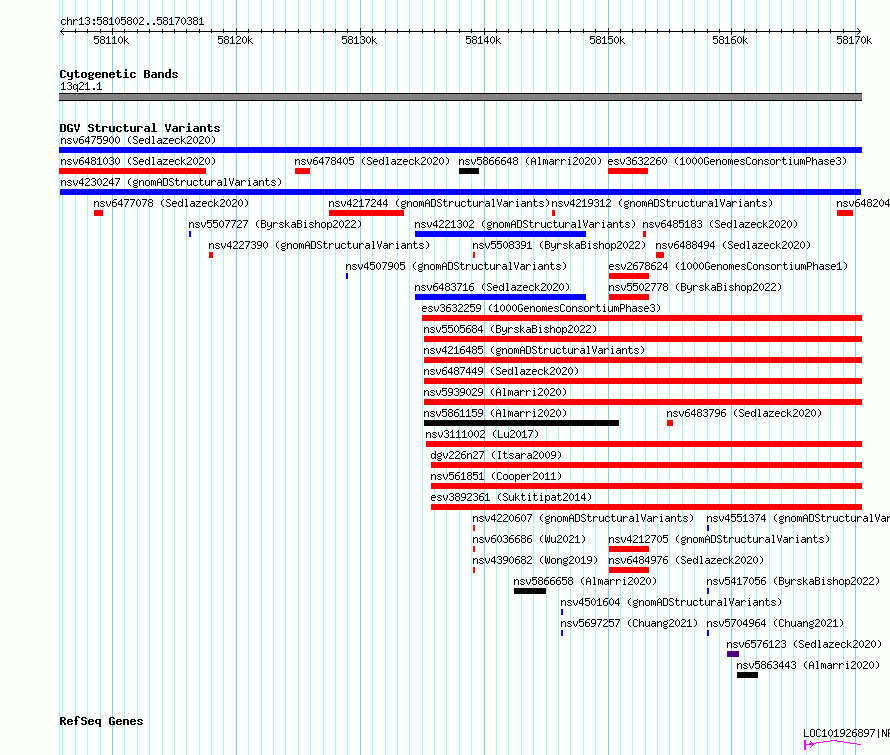890x755 pixels.
Task: Select the 58140k position on ruler
Action: click(483, 40)
